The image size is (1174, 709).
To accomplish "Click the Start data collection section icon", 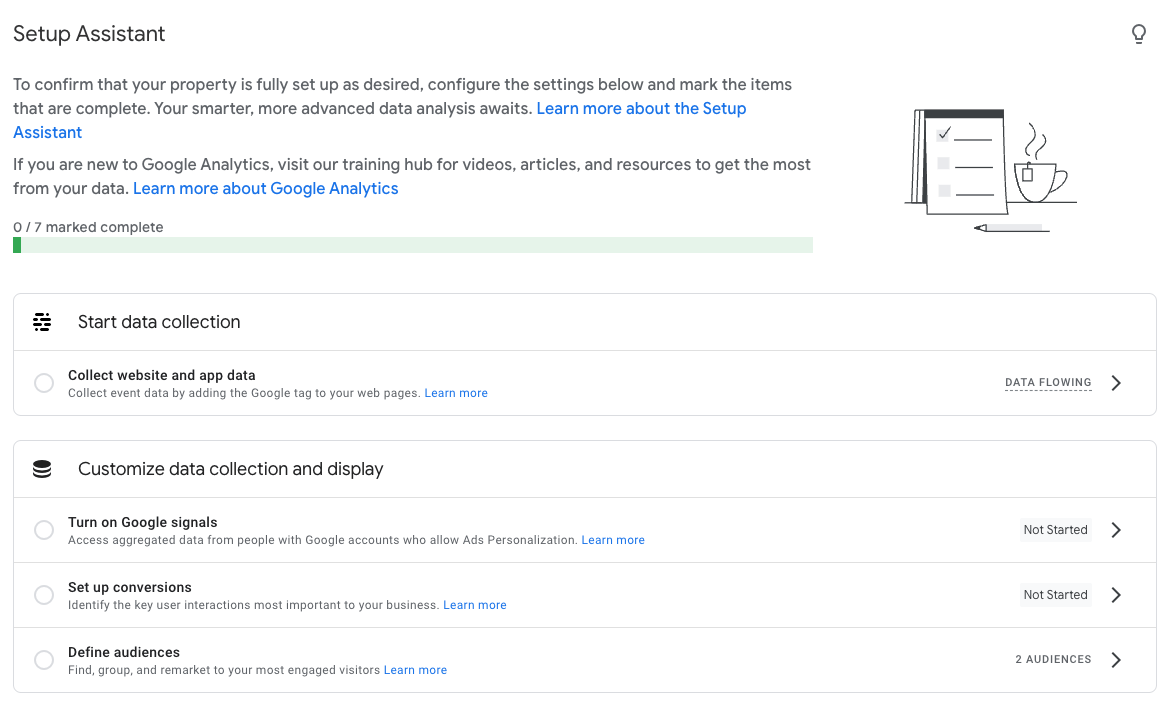I will click(42, 322).
